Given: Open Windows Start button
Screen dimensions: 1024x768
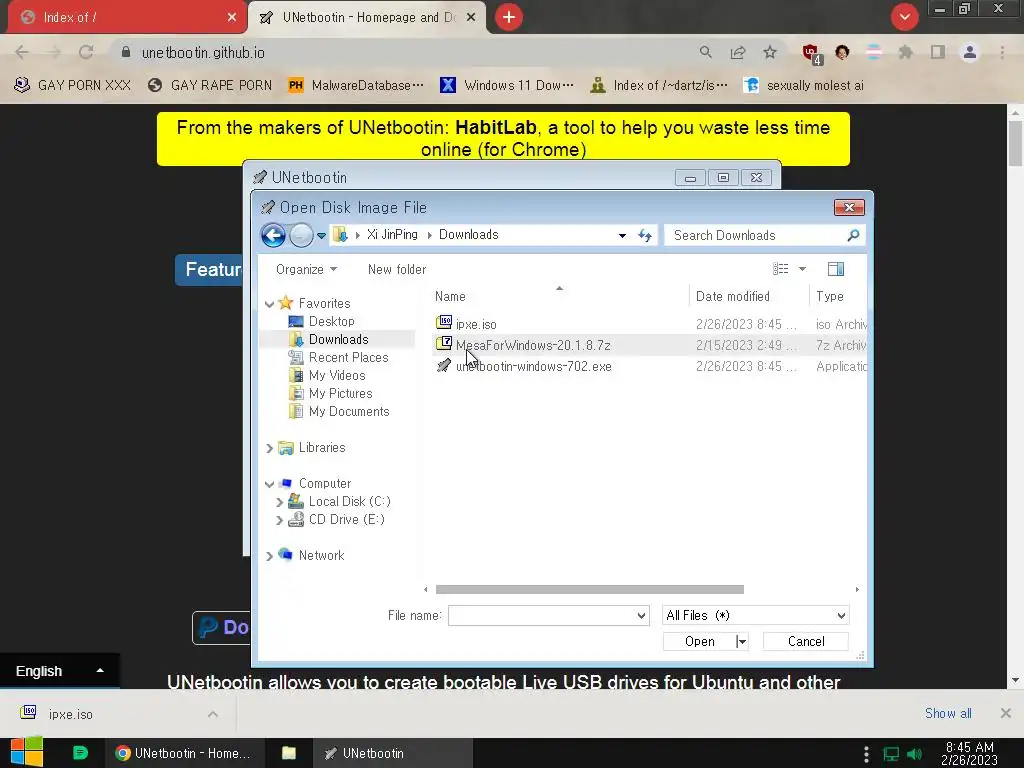Looking at the screenshot, I should pyautogui.click(x=26, y=752).
